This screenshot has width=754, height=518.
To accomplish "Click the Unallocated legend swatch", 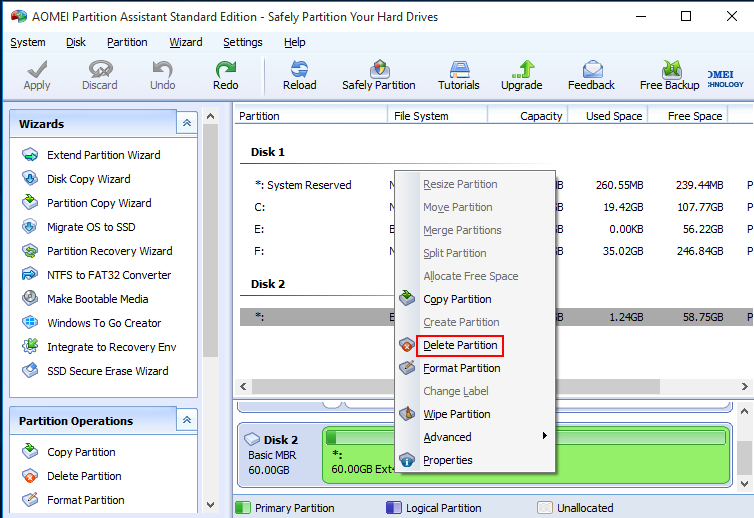I will pyautogui.click(x=545, y=508).
